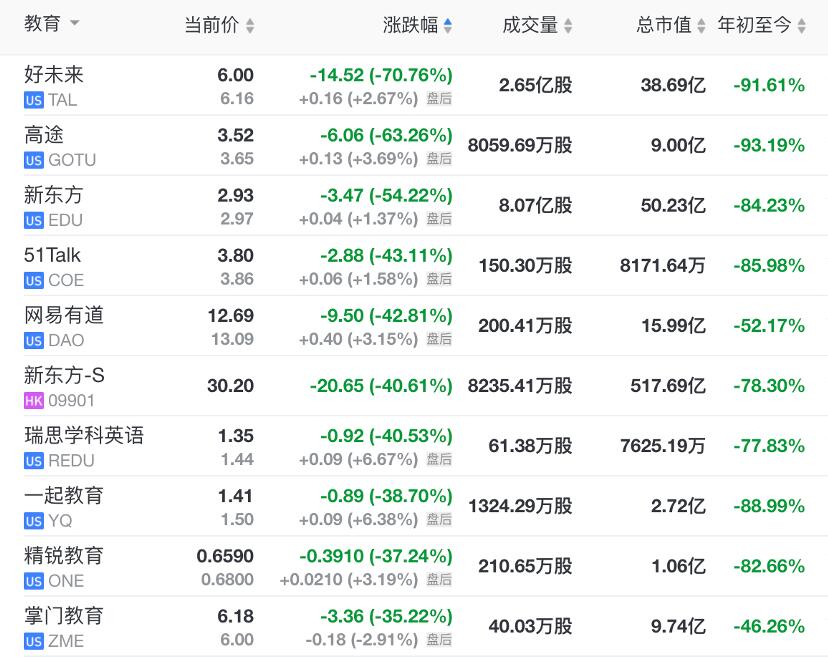The height and width of the screenshot is (658, 828).
Task: Click the 盘后 tag in the 掌门教育 row
Action: pos(439,640)
